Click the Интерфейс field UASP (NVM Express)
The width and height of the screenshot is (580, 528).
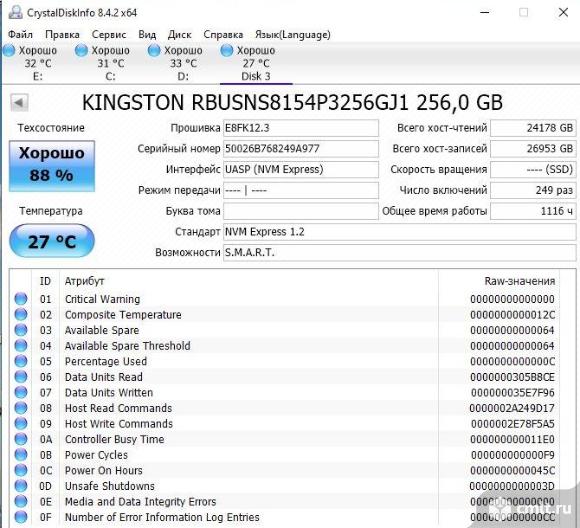[x=301, y=169]
